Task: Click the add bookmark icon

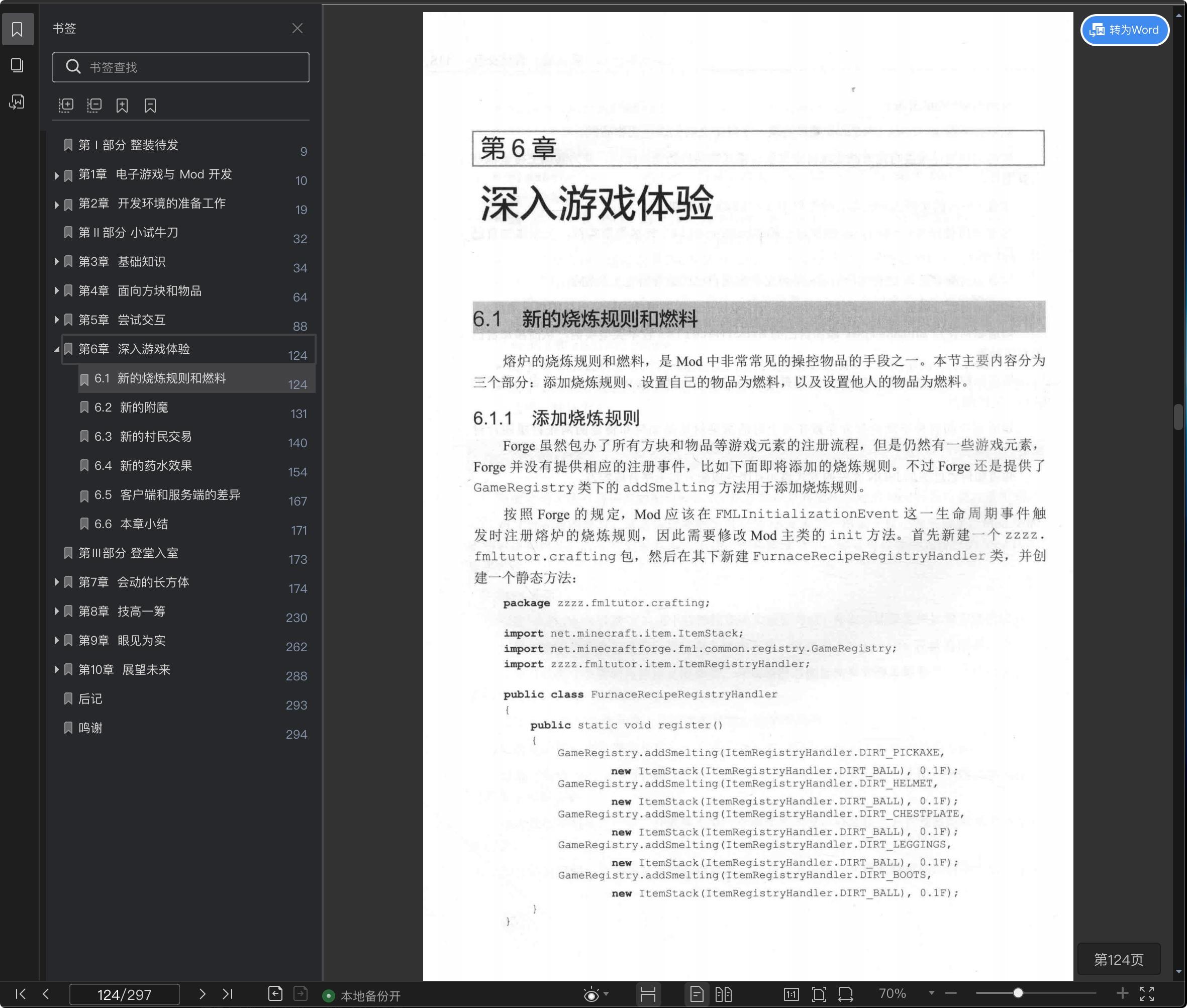Action: 122,105
